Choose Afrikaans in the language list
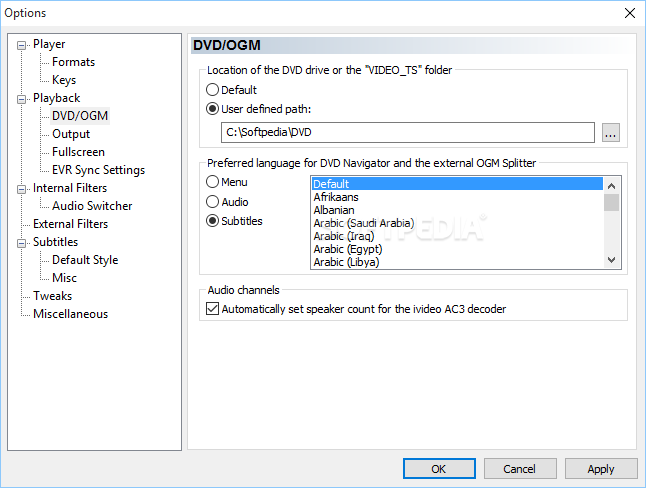This screenshot has height=488, width=646. 457,197
